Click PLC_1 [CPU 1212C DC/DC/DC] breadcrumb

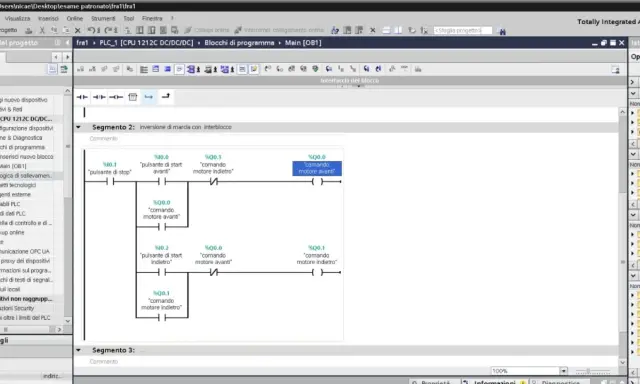coord(146,43)
